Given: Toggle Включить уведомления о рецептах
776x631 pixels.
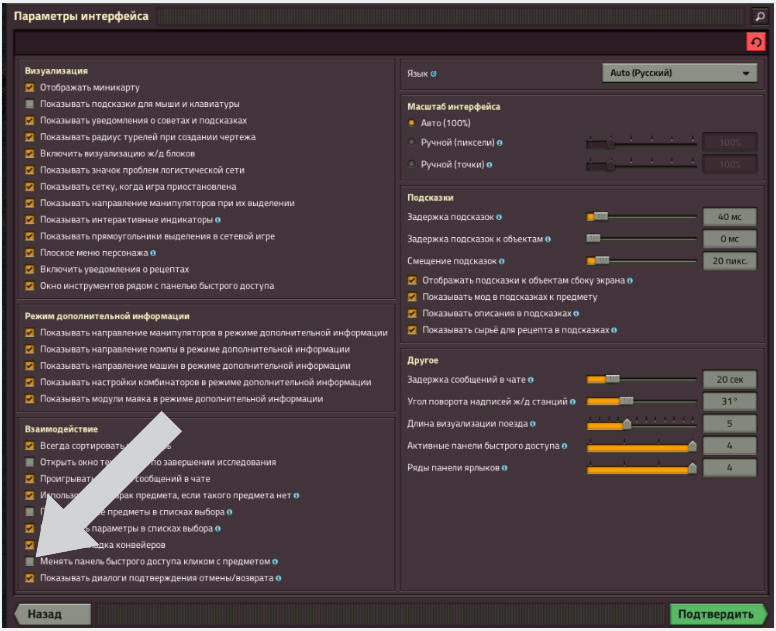Looking at the screenshot, I should 30,269.
